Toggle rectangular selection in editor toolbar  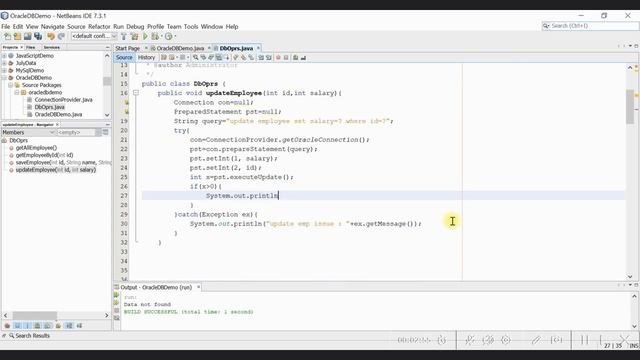tap(228, 58)
